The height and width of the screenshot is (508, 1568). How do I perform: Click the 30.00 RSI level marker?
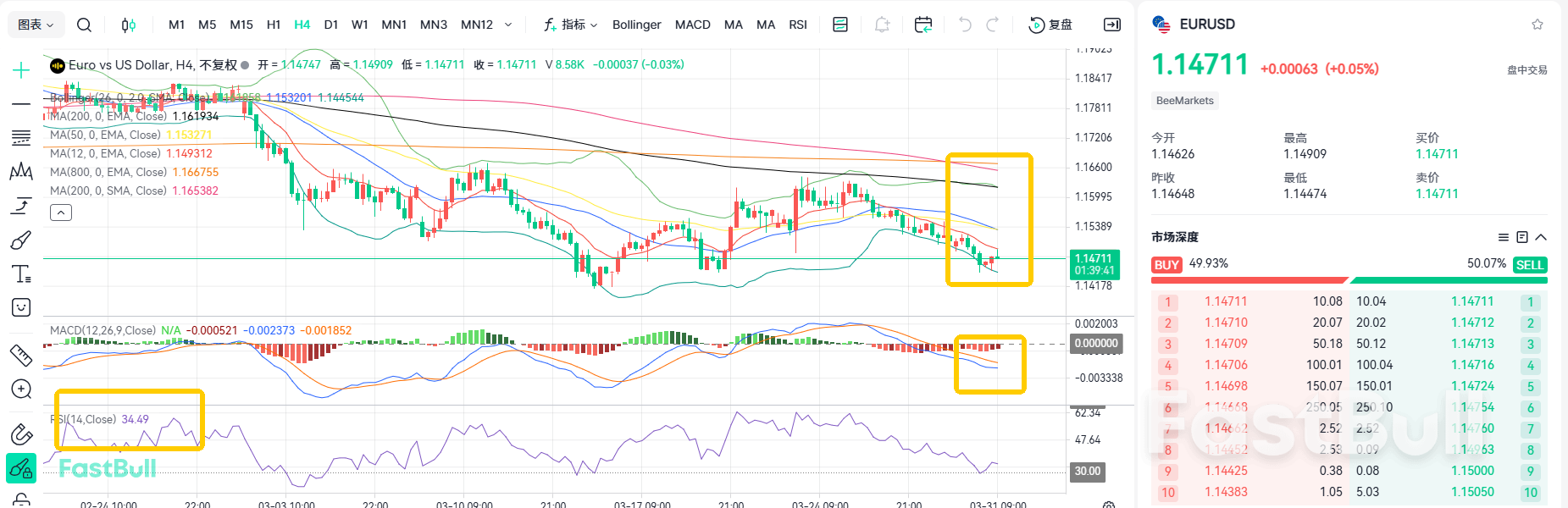(x=1087, y=472)
